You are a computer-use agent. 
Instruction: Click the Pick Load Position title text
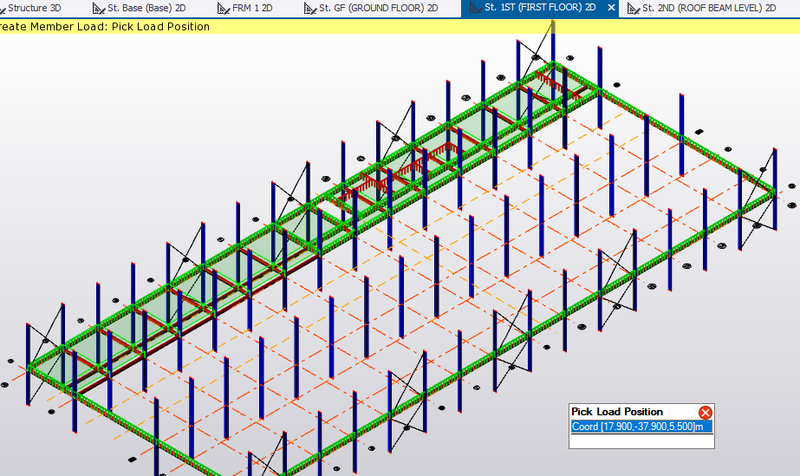(x=617, y=412)
